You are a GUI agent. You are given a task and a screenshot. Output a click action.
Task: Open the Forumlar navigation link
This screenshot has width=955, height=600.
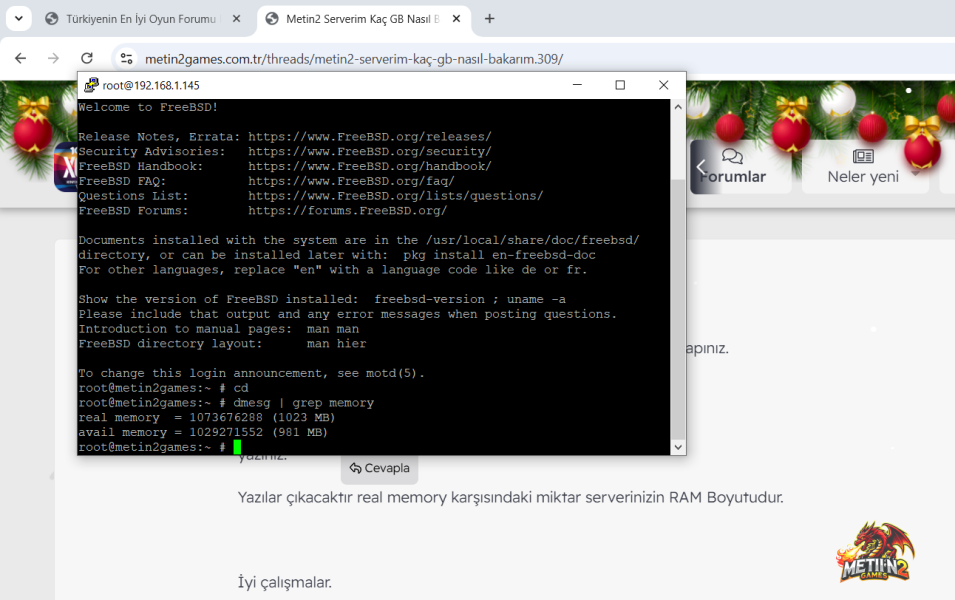coord(733,166)
